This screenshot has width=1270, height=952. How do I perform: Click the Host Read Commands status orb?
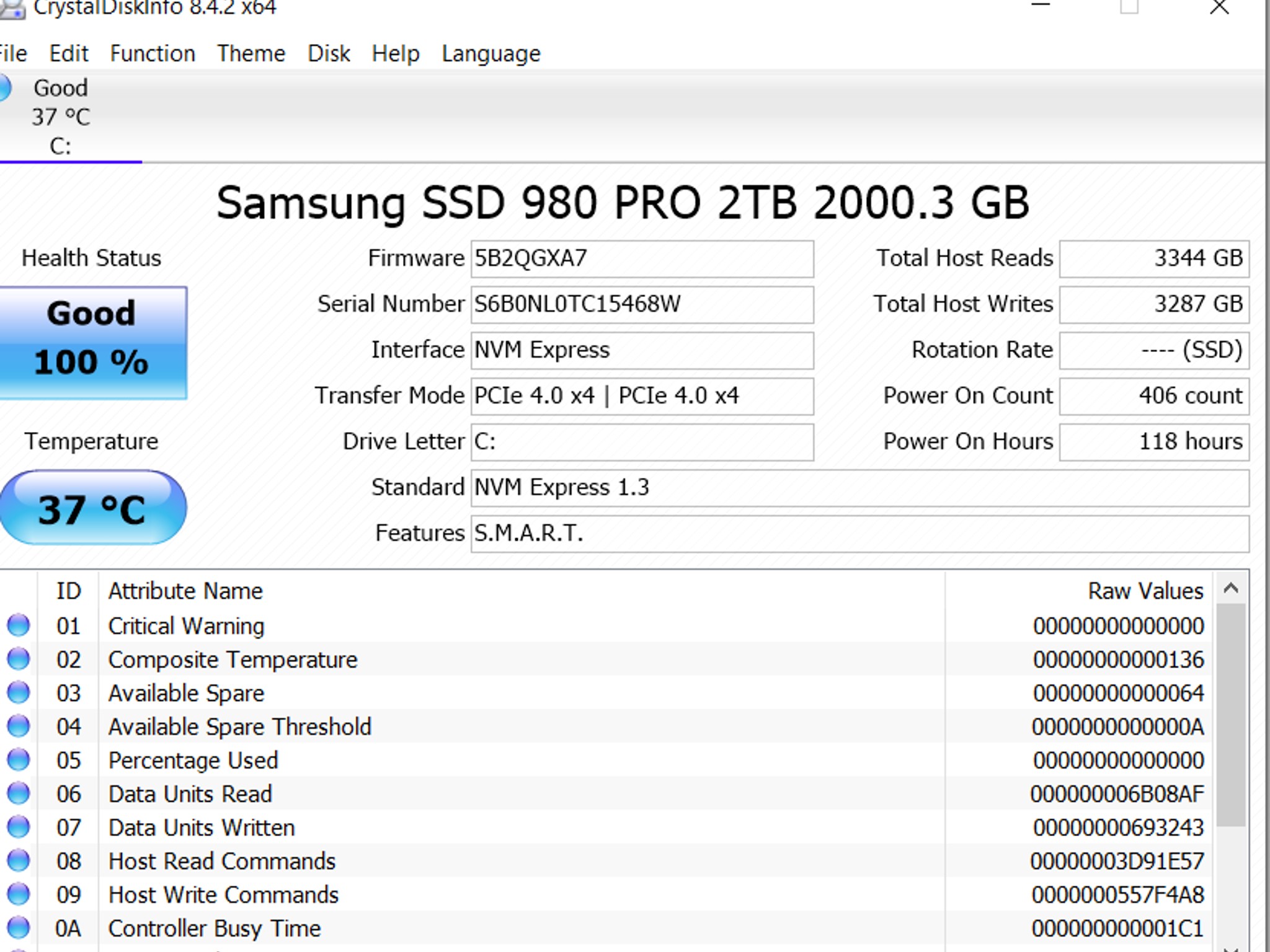pos(18,860)
